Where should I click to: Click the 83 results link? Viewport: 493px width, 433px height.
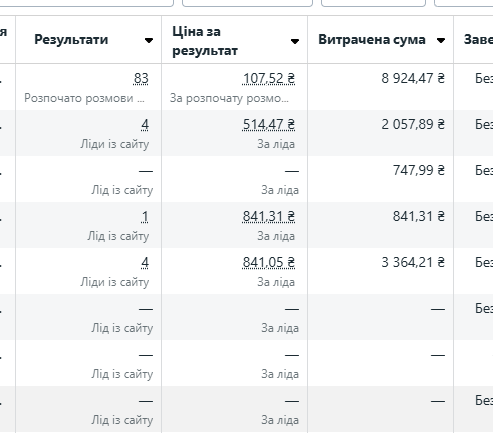(141, 79)
